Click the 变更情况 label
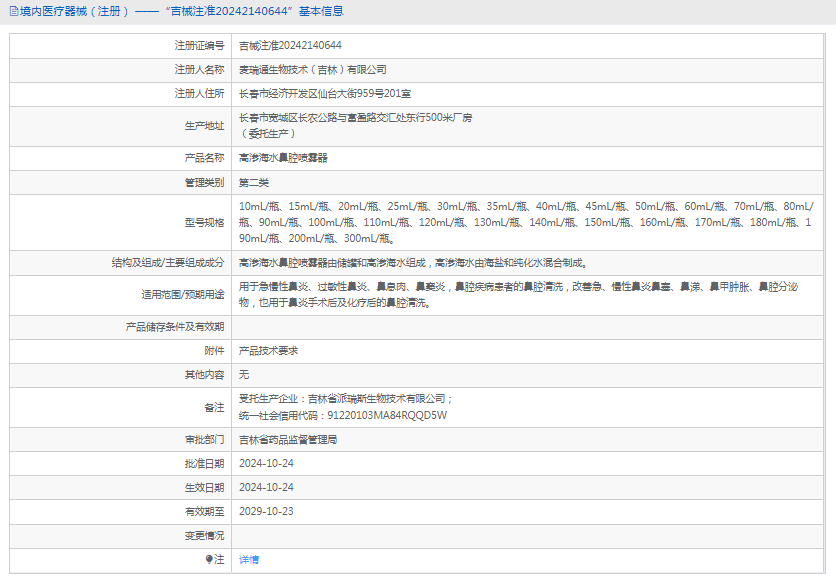 pos(204,536)
